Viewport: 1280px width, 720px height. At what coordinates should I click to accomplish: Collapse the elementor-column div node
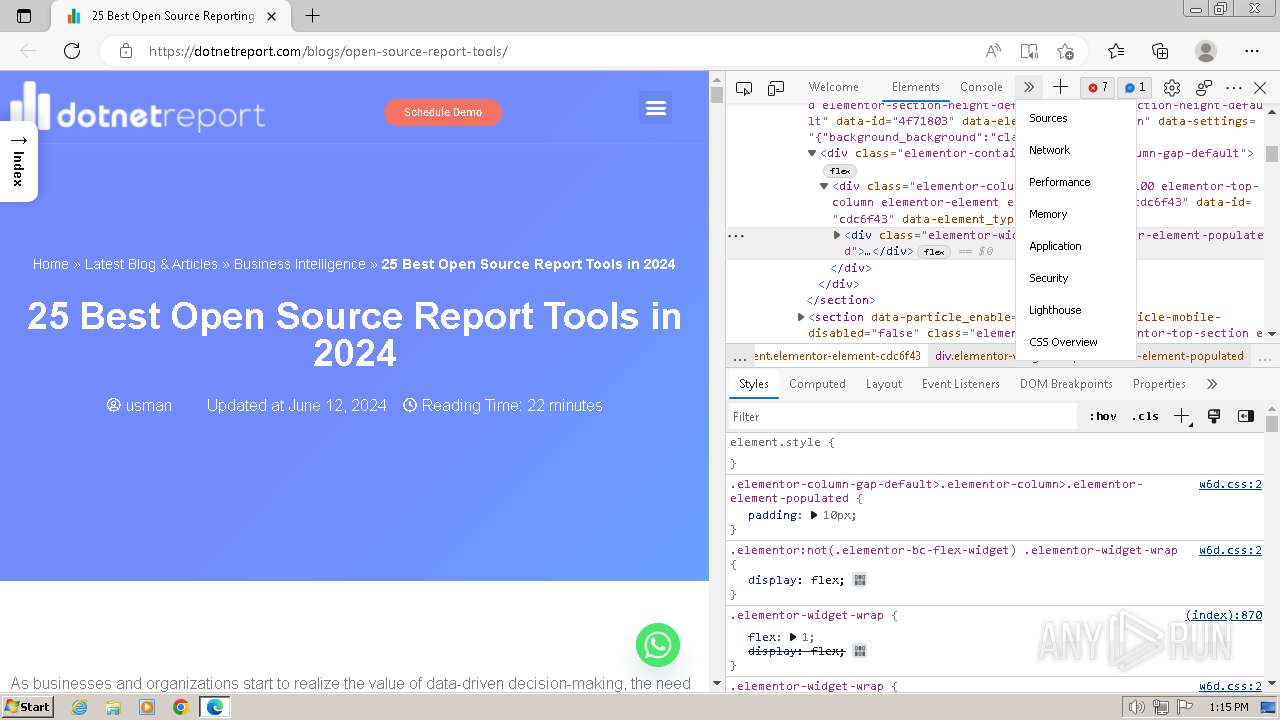(x=824, y=186)
